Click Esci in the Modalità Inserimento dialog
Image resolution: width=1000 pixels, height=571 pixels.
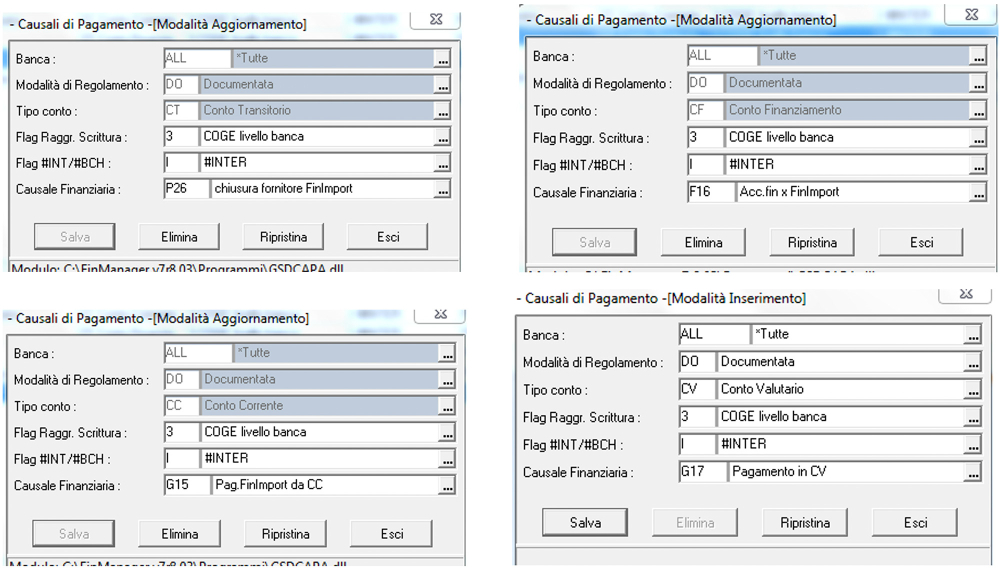point(915,522)
